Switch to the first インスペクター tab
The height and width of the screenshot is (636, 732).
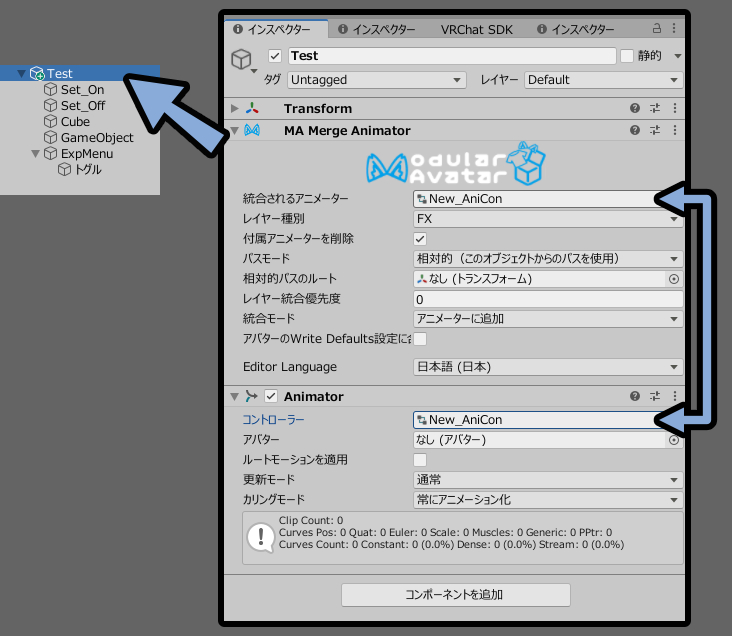coord(276,29)
